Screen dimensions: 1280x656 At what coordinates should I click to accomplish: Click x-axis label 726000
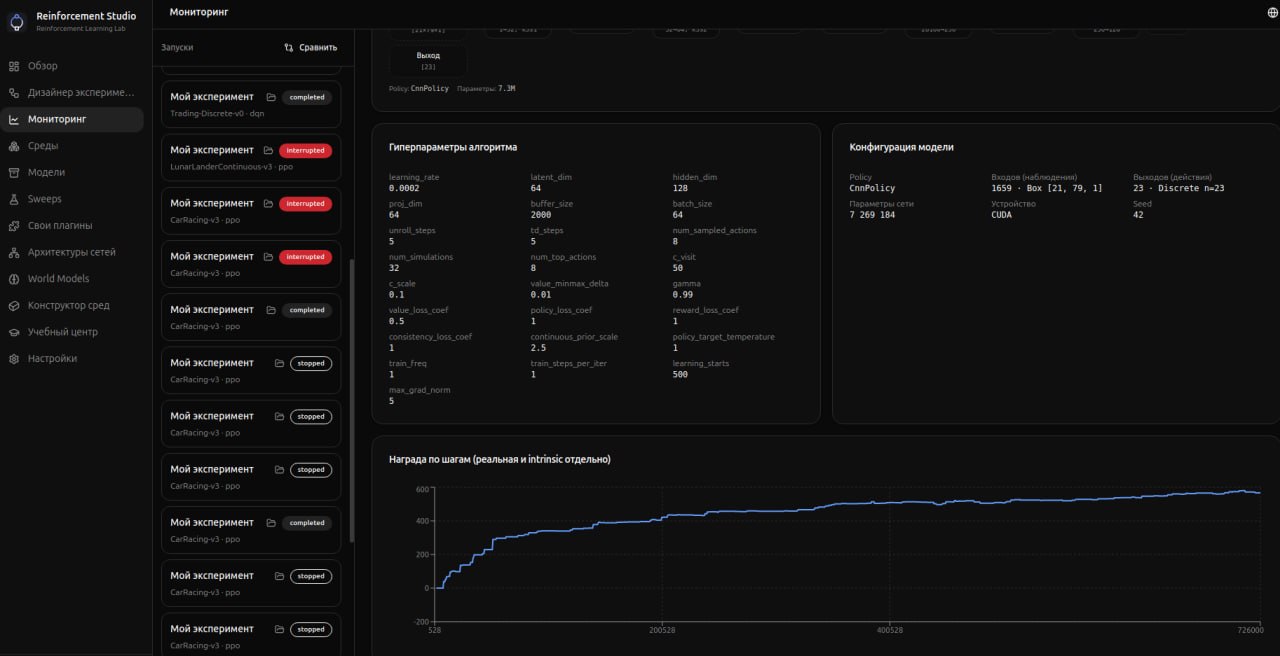coord(1249,631)
